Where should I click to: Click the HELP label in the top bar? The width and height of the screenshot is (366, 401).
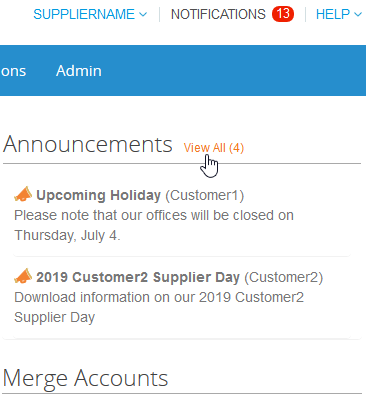(333, 14)
